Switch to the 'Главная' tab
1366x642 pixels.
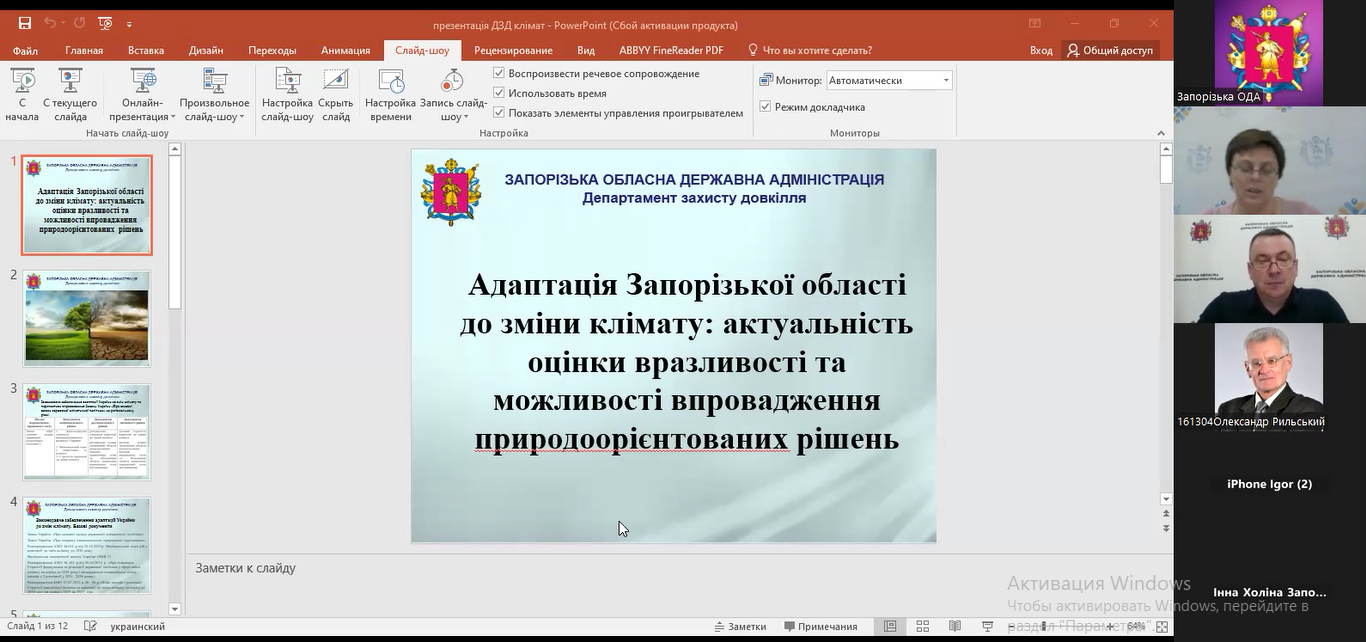[84, 51]
